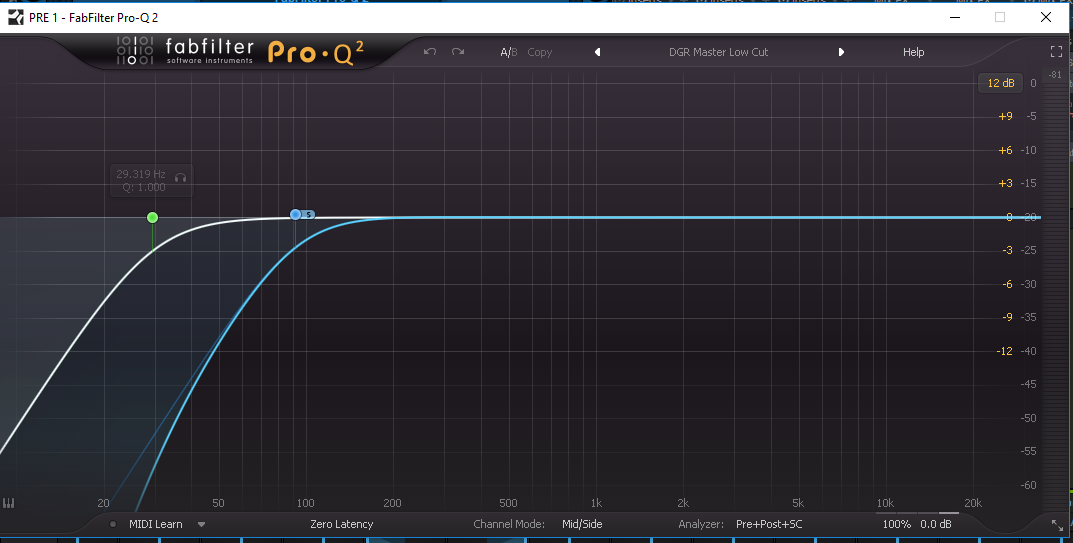Click the 0.0 dB output level value
Viewport: 1073px width, 543px height.
pyautogui.click(x=935, y=525)
